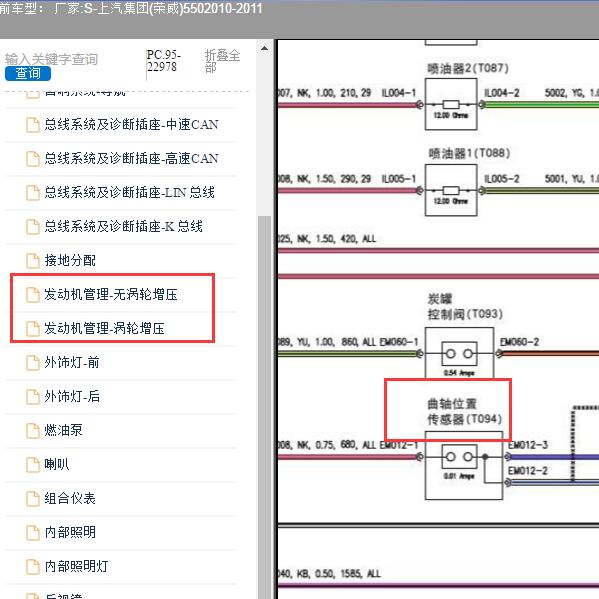Open 总线系统及诊断插座-高速CAN entry
Viewport: 599px width, 599px height.
[131, 159]
